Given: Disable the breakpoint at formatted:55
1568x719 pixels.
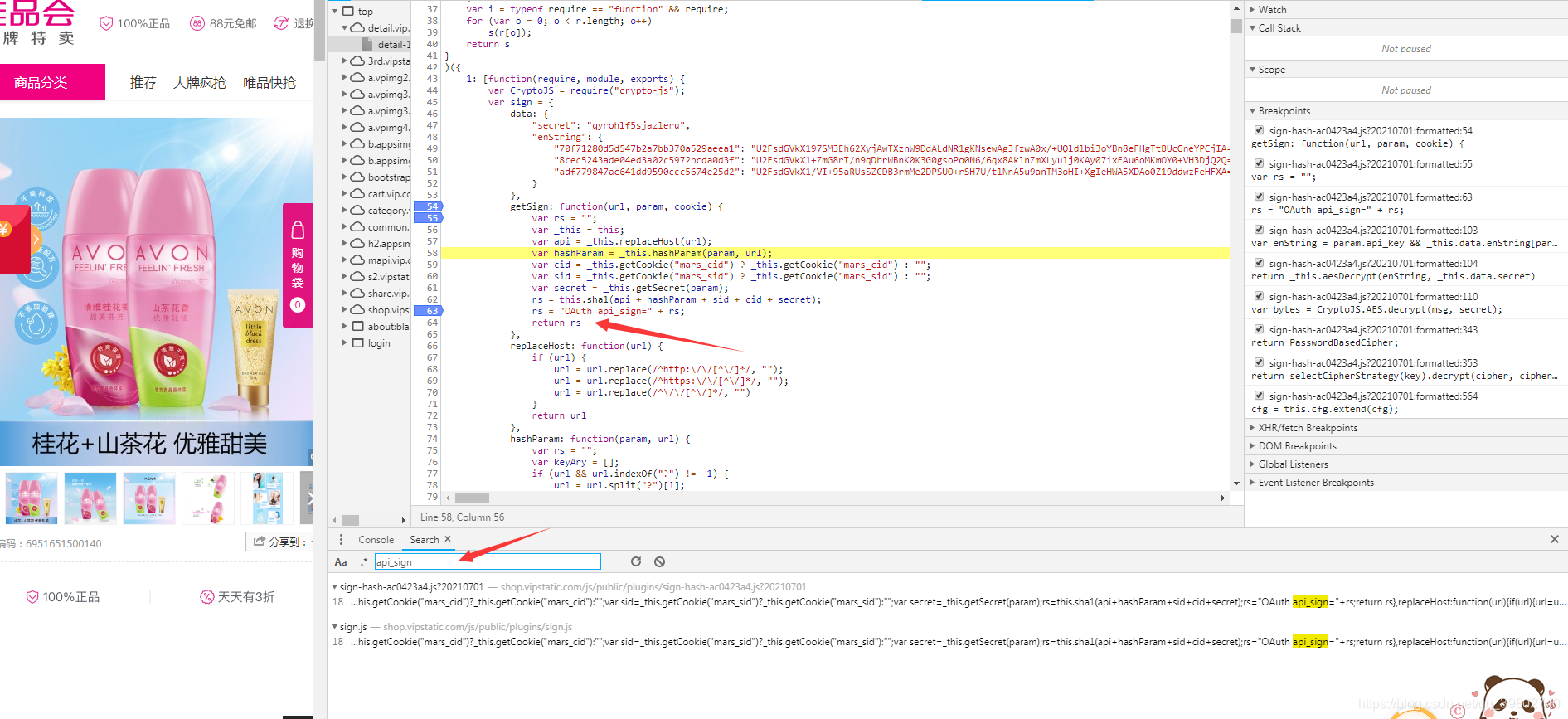Looking at the screenshot, I should pos(1260,163).
